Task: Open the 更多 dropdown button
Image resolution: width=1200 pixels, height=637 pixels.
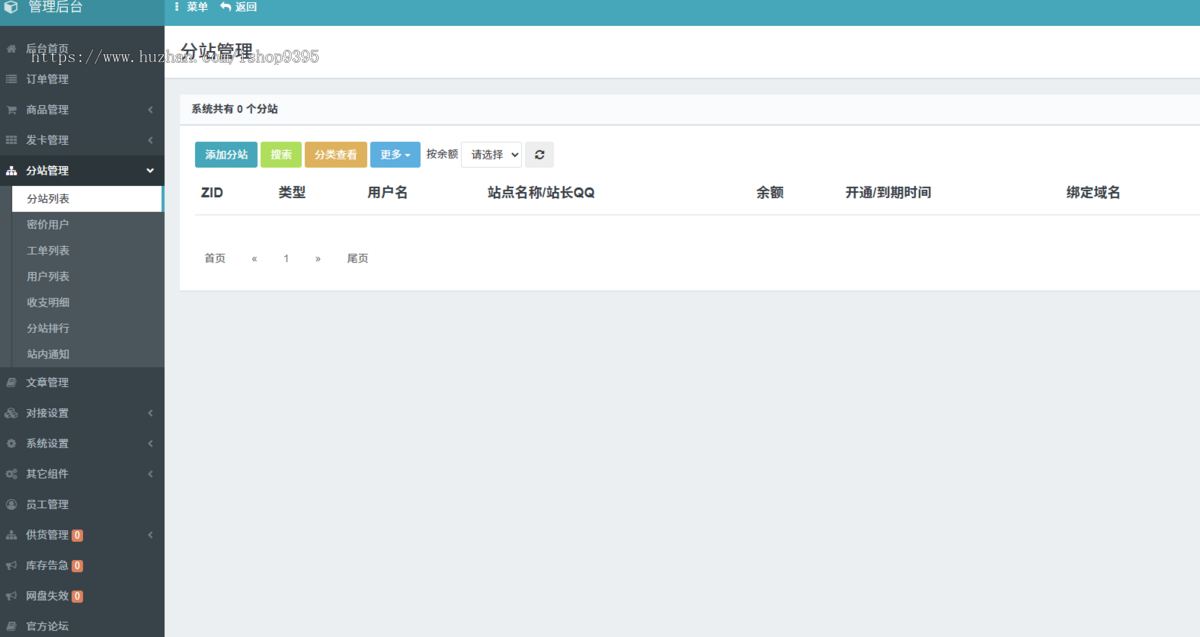Action: (395, 155)
